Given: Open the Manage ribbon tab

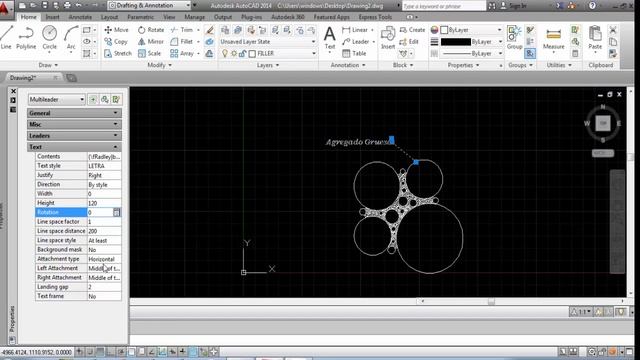Looking at the screenshot, I should pyautogui.click(x=195, y=17).
